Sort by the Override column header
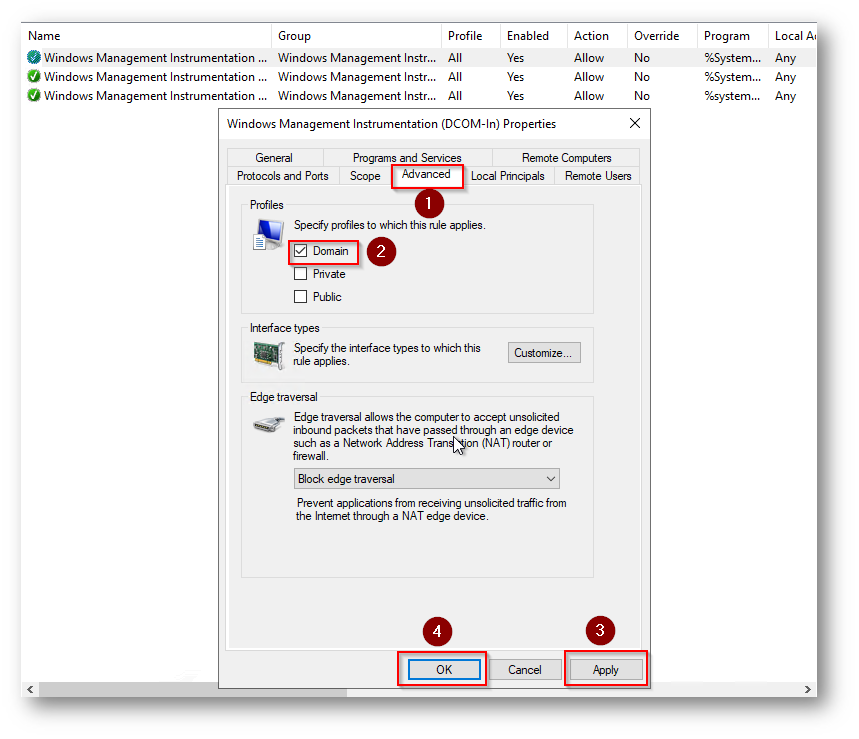This screenshot has width=859, height=739. tap(662, 36)
